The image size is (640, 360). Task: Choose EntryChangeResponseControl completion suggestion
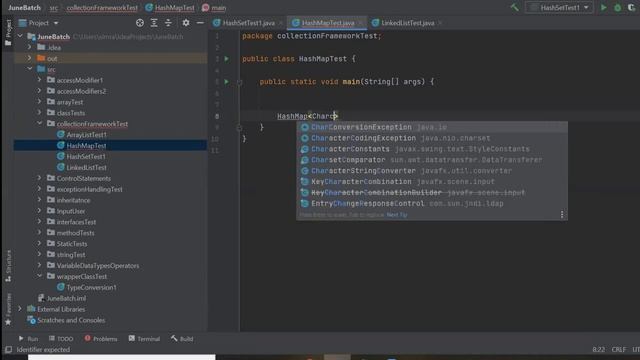432,203
